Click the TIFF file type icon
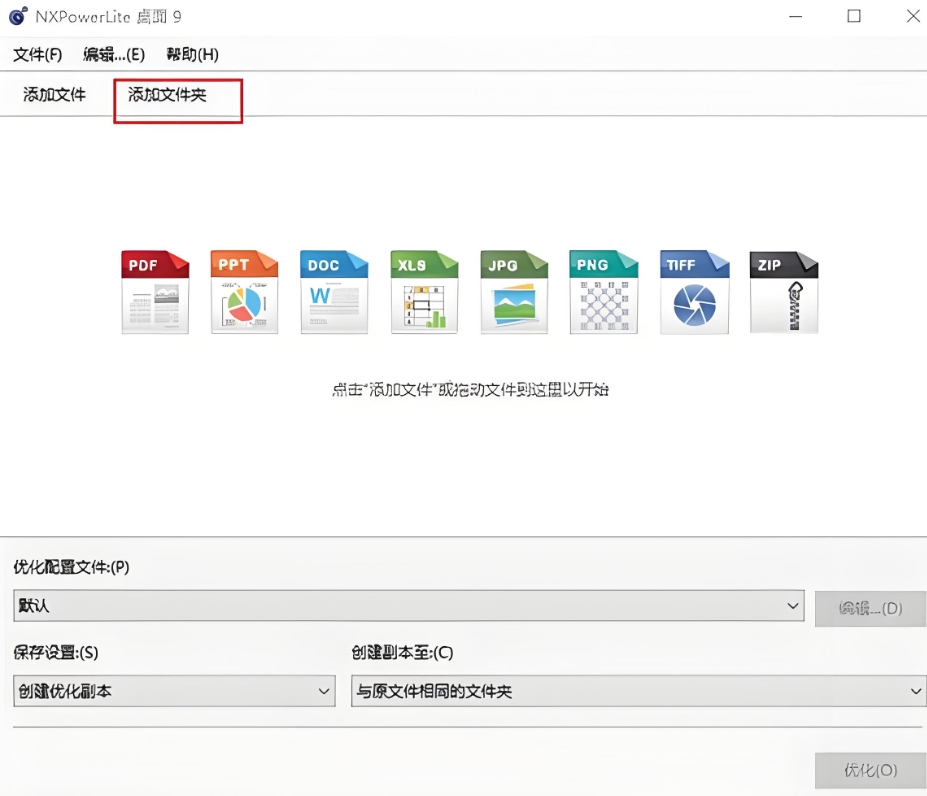927x796 pixels. tap(695, 292)
